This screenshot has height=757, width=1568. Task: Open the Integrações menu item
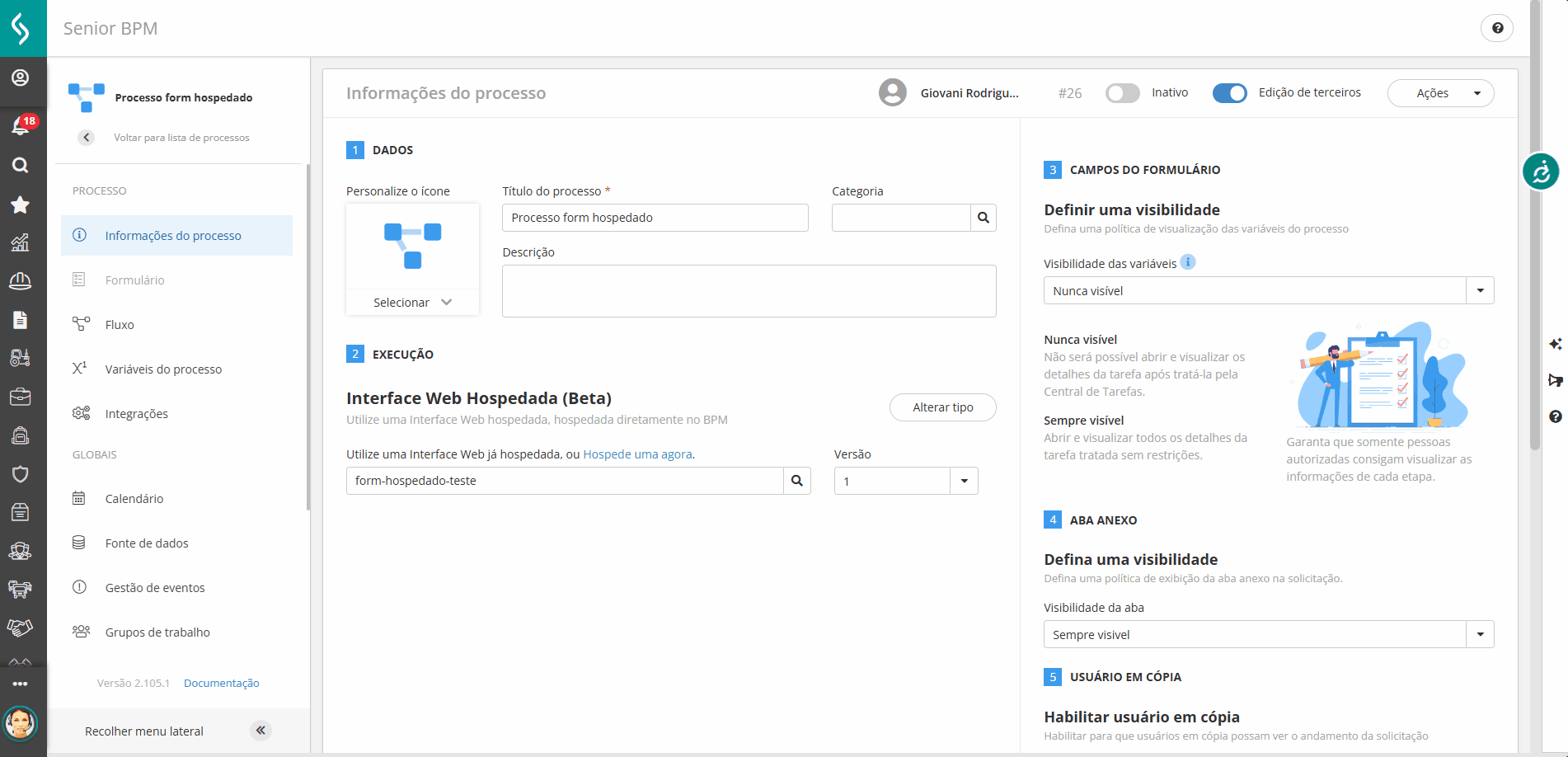point(176,414)
